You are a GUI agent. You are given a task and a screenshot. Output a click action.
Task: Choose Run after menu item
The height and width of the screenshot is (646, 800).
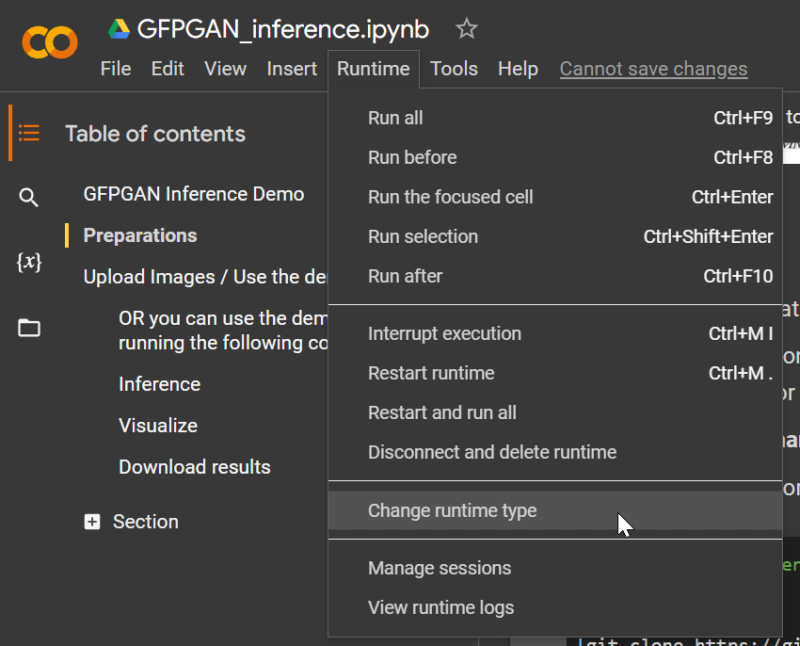(555, 276)
